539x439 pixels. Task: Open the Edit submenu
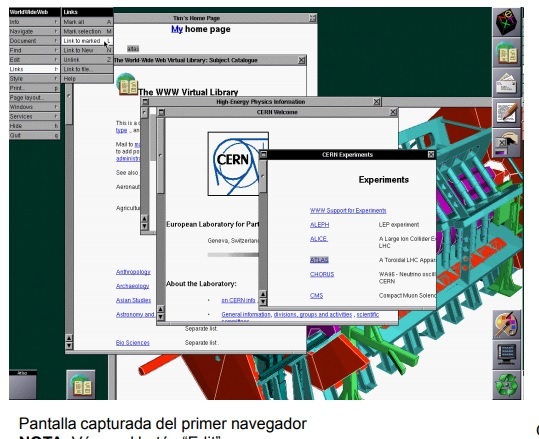click(34, 59)
